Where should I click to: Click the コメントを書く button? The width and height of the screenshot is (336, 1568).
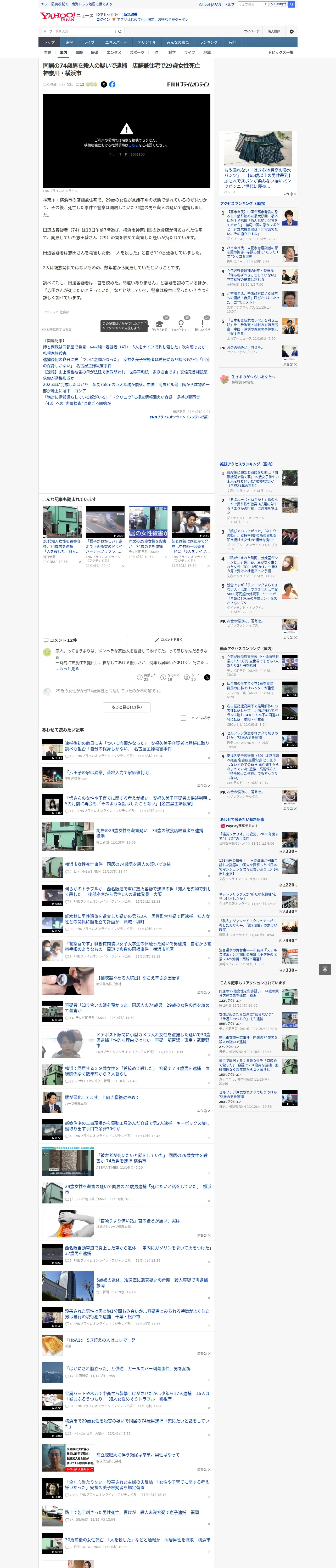[168, 640]
